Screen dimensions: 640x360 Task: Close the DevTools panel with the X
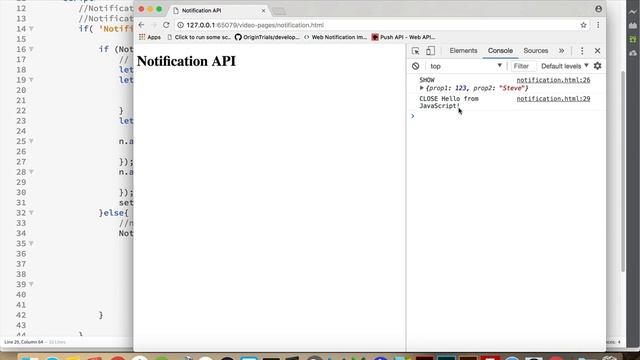(598, 51)
